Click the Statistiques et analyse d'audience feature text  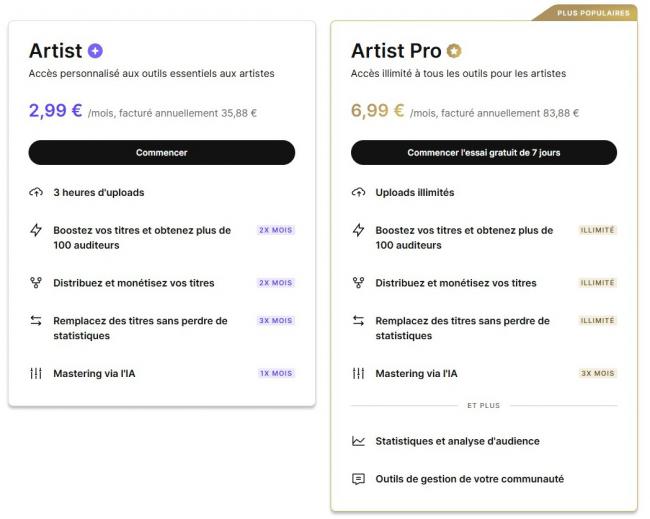pos(458,441)
